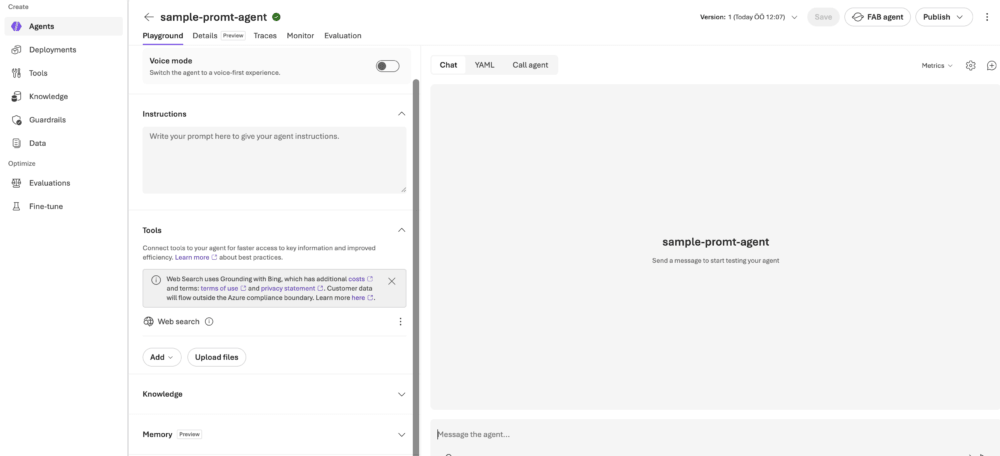Open chat settings gear icon
Screen dimensions: 1000x456
point(970,65)
